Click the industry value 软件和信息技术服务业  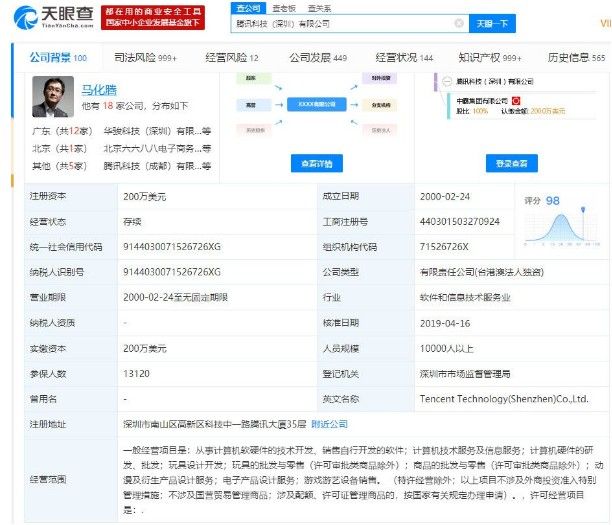(465, 297)
